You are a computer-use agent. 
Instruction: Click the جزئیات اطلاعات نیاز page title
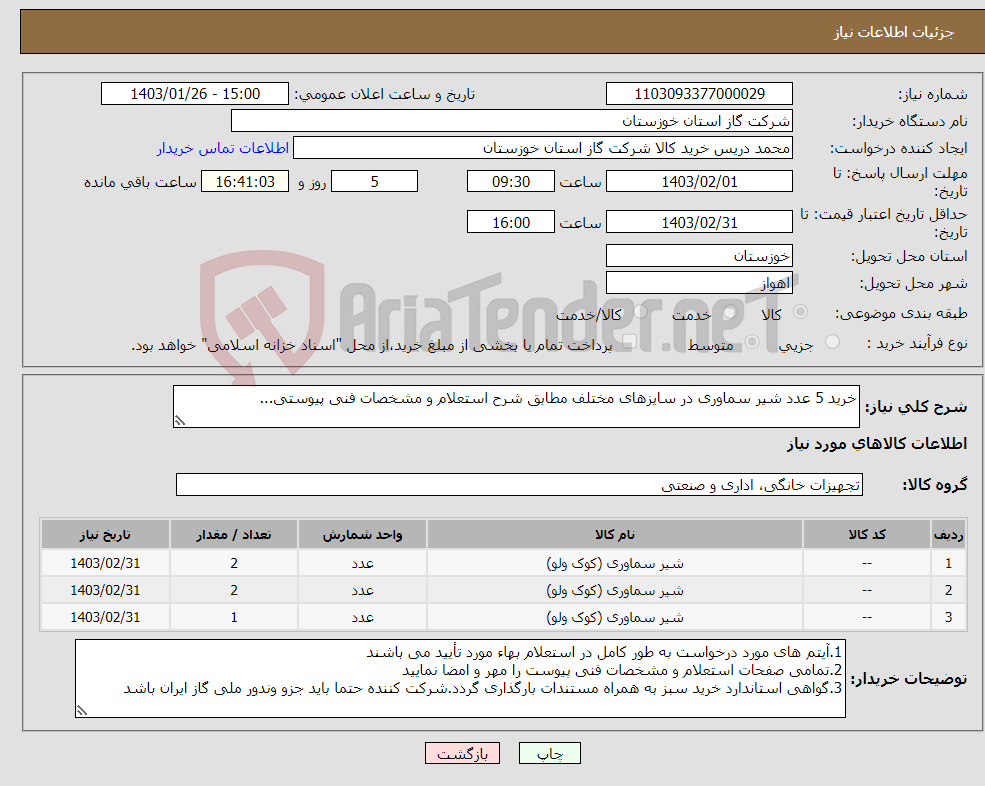pyautogui.click(x=893, y=32)
